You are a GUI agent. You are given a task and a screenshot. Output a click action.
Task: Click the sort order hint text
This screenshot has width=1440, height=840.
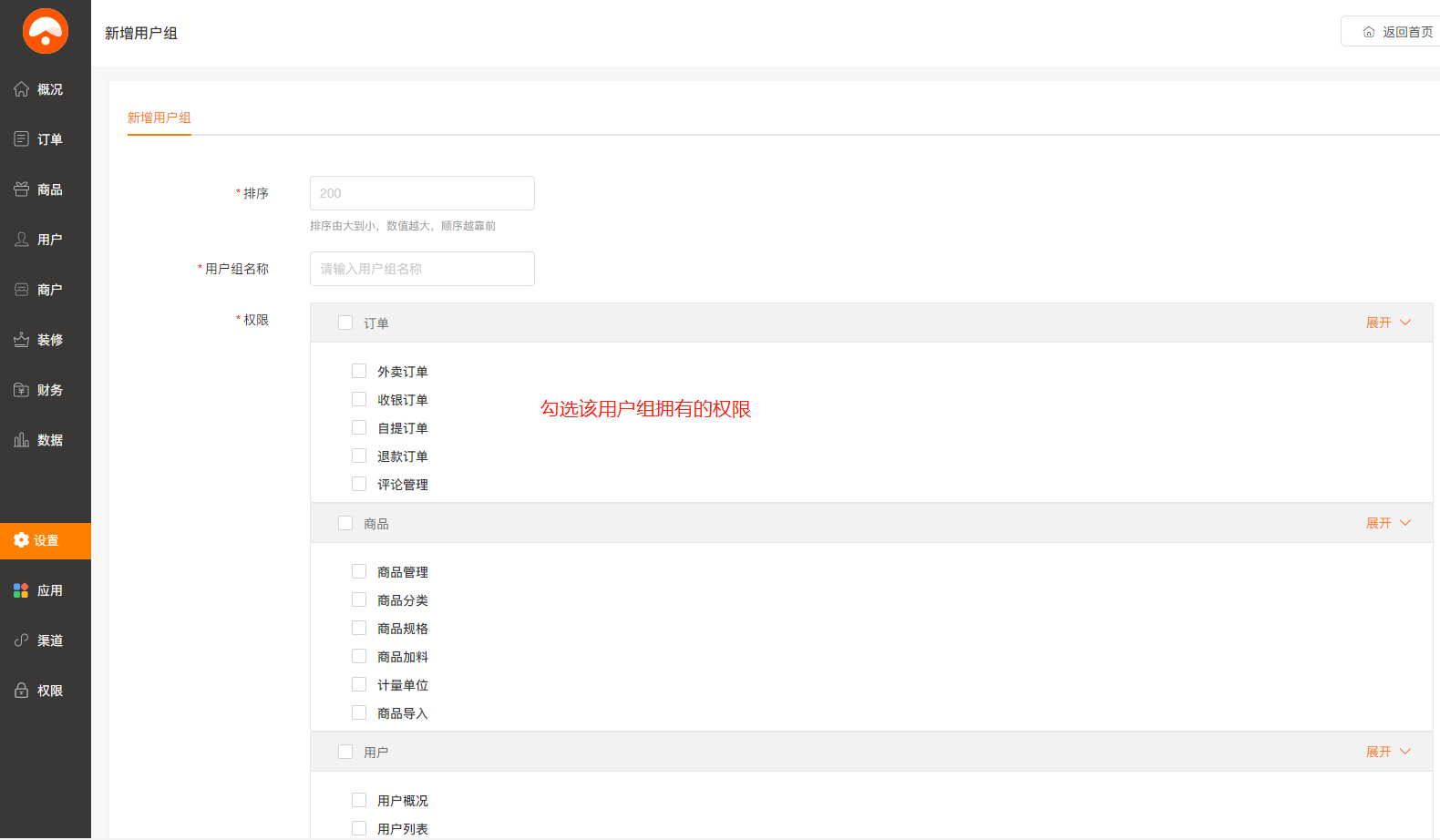pos(403,226)
